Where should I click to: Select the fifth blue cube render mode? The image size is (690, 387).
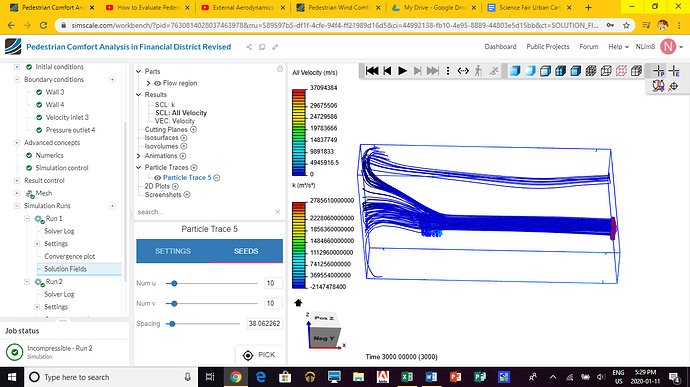[x=576, y=71]
